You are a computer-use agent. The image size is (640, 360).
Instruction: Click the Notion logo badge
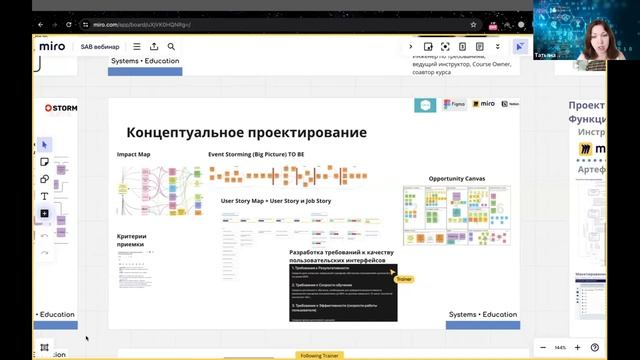click(x=510, y=104)
